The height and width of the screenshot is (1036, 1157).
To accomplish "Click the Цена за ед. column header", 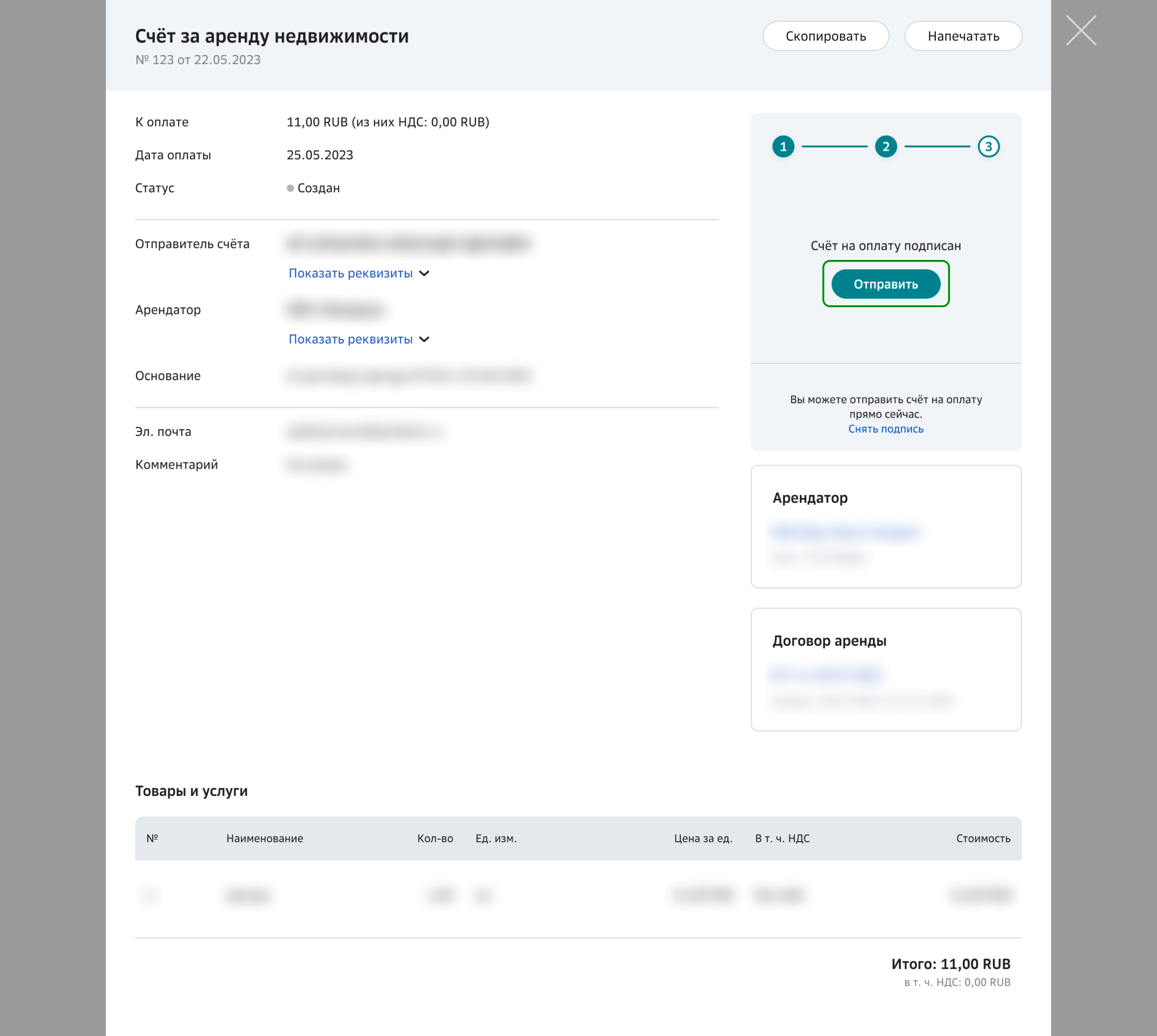I will pos(703,838).
